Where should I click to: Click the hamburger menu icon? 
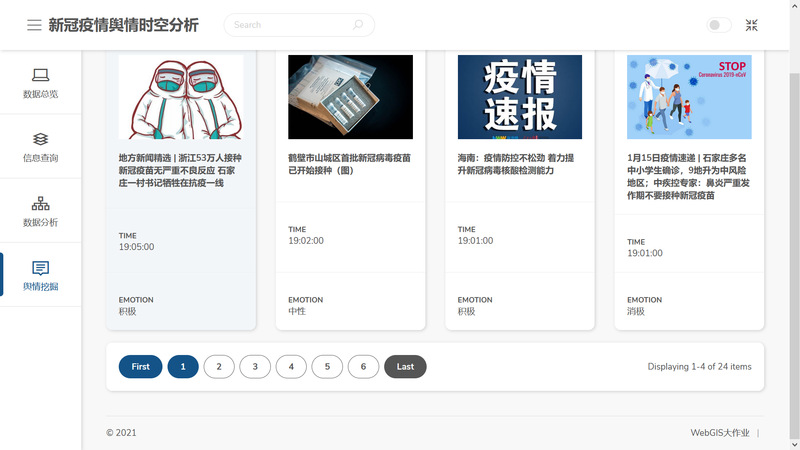tap(34, 25)
